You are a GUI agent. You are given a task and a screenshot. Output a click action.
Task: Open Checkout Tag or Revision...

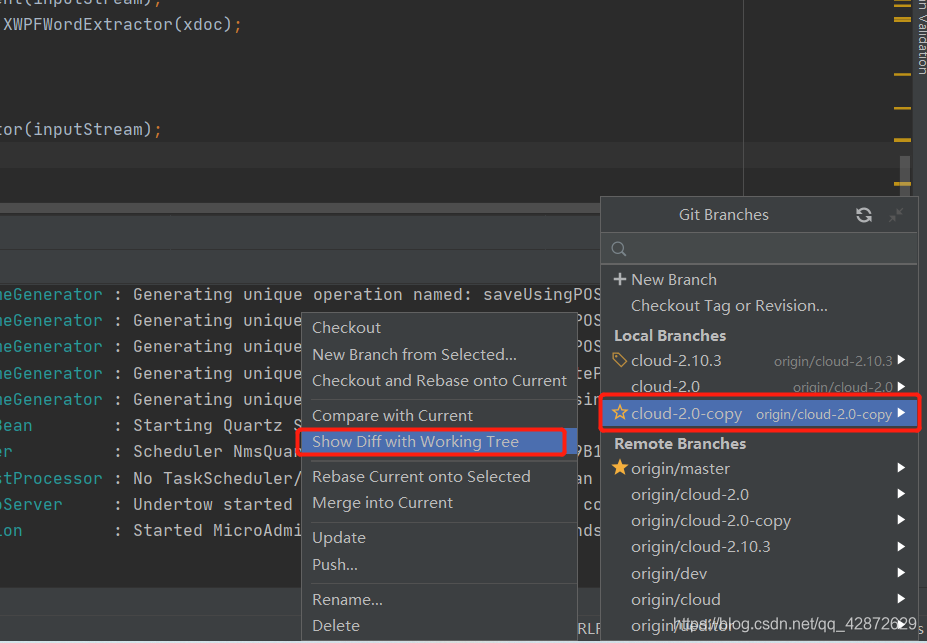click(759, 306)
